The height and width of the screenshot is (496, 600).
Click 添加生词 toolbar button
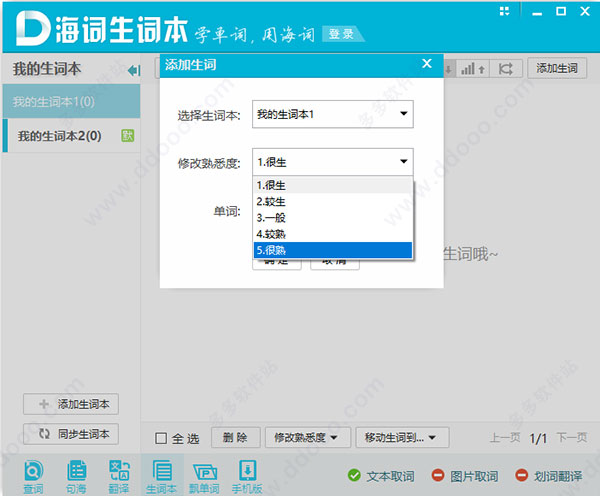click(x=557, y=68)
